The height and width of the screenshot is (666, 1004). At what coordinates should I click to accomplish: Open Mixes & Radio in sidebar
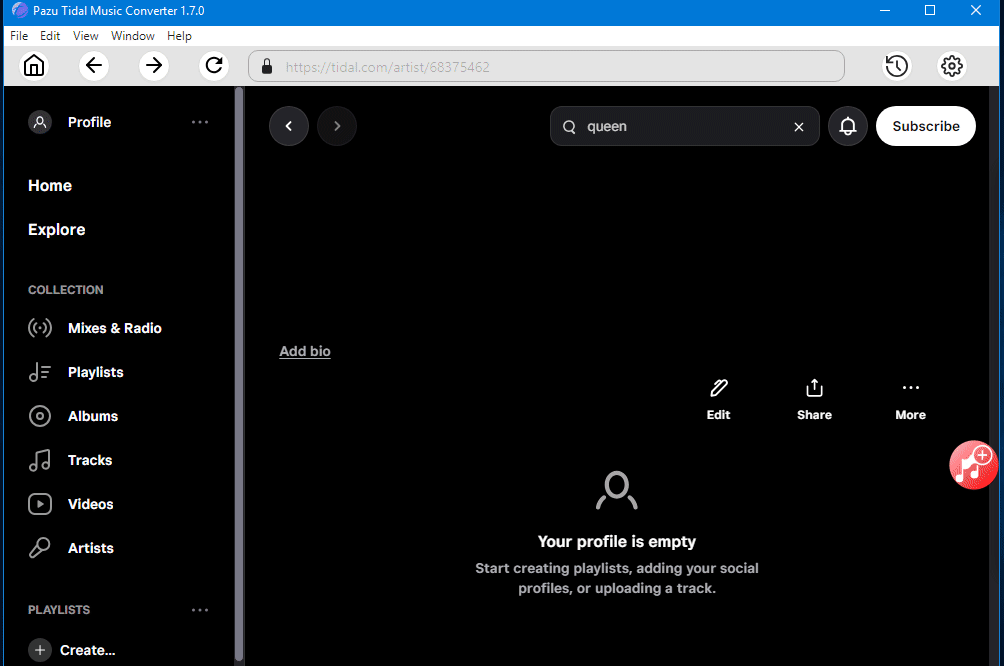pyautogui.click(x=114, y=328)
